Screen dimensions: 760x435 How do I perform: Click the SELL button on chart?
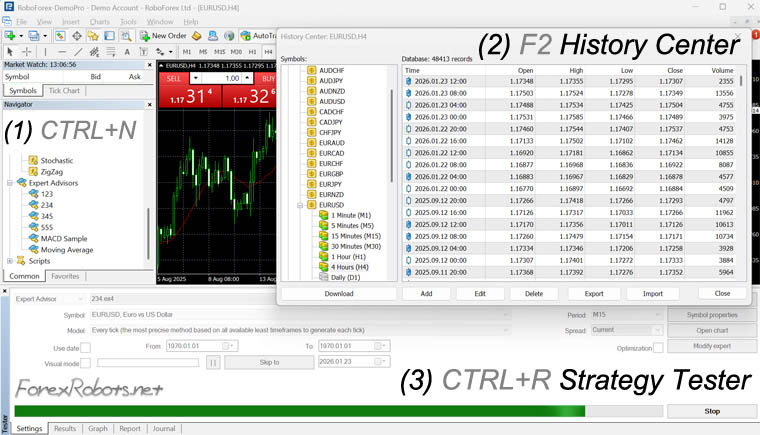(x=174, y=78)
